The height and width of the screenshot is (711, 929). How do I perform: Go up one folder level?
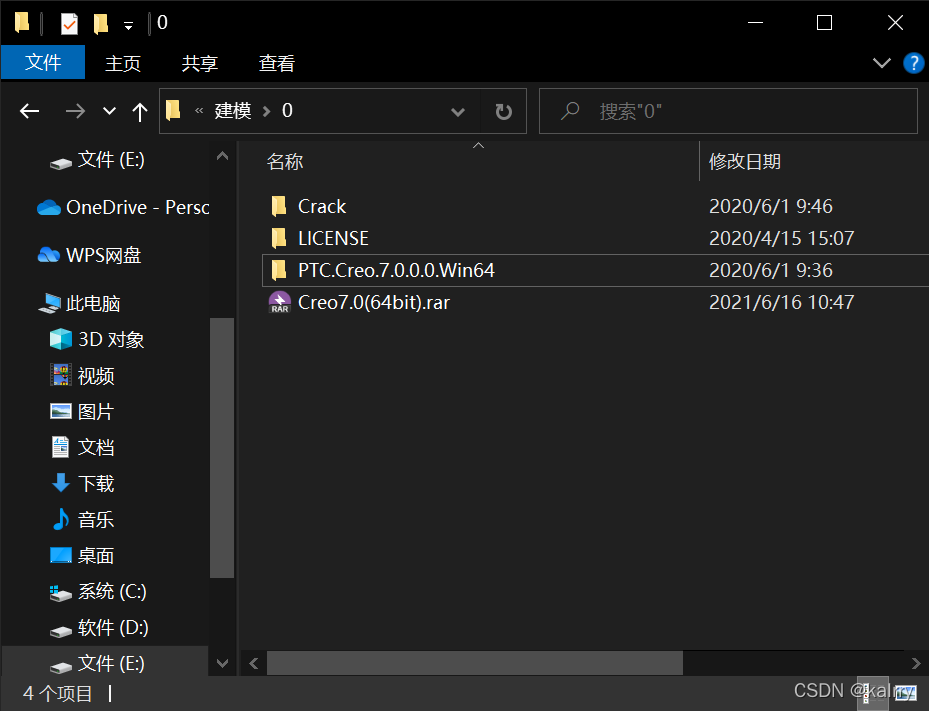140,111
